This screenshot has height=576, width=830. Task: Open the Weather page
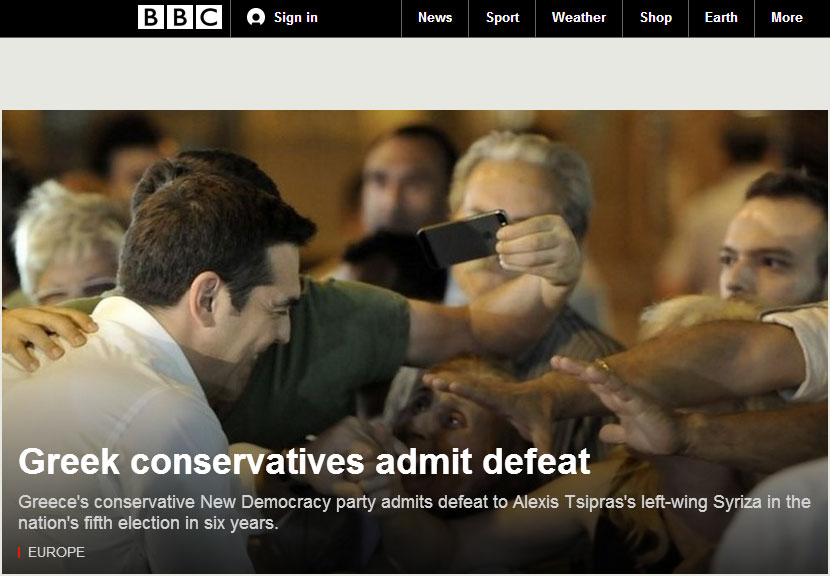[579, 17]
